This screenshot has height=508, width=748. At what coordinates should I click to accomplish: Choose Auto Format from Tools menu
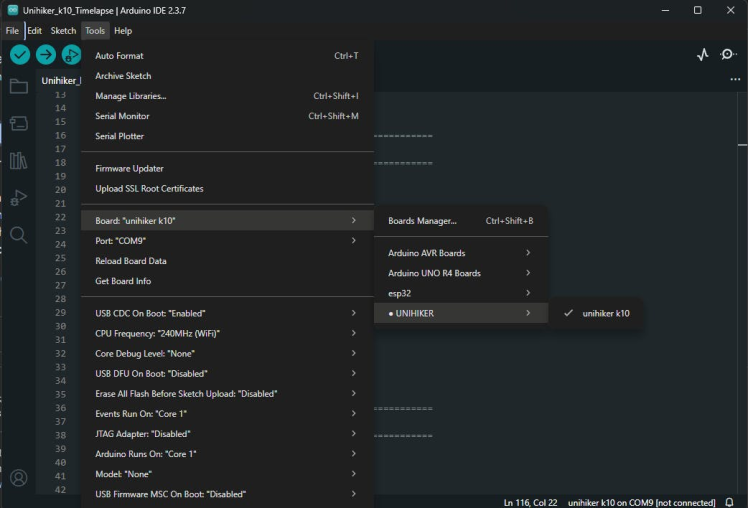227,56
